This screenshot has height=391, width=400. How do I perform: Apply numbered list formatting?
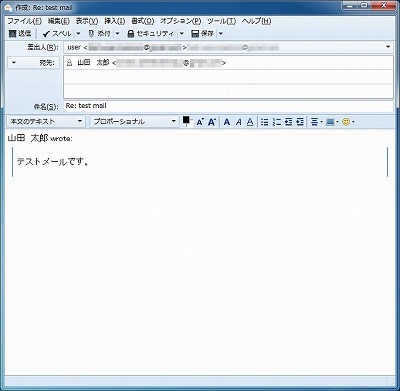coord(276,122)
